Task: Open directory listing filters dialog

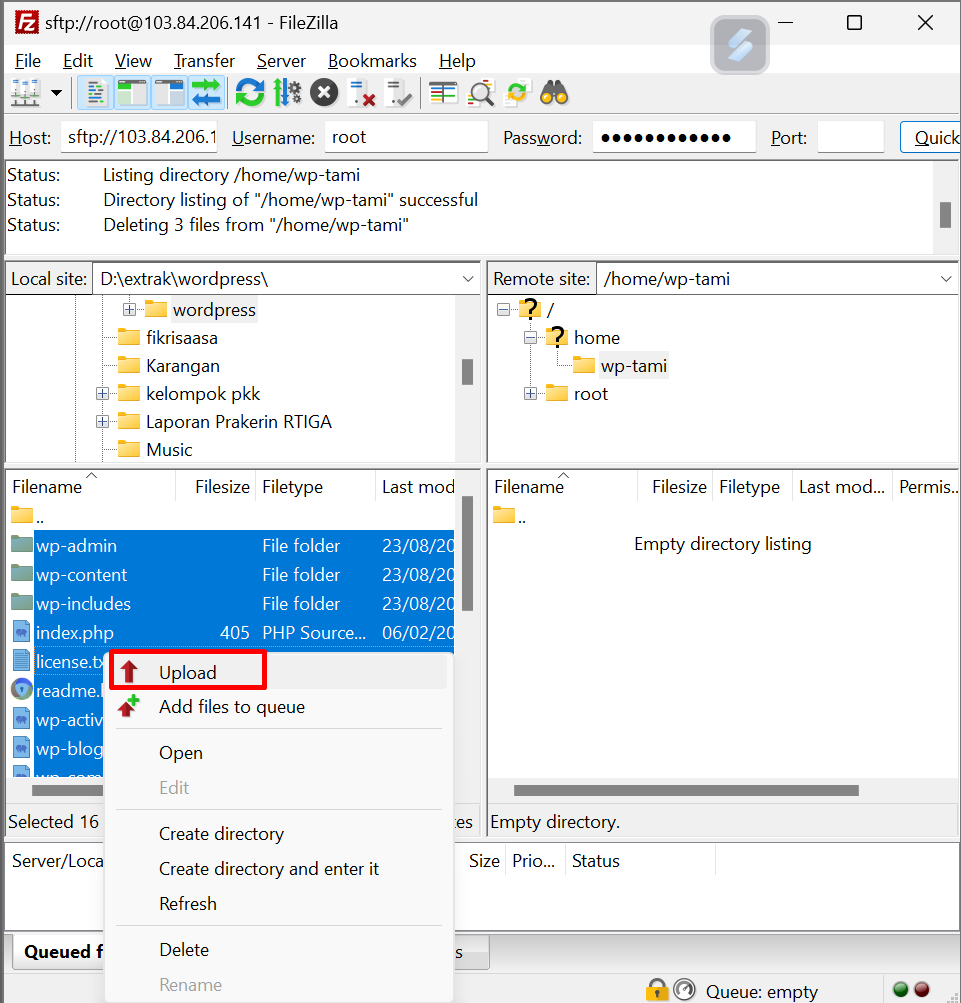Action: [443, 93]
